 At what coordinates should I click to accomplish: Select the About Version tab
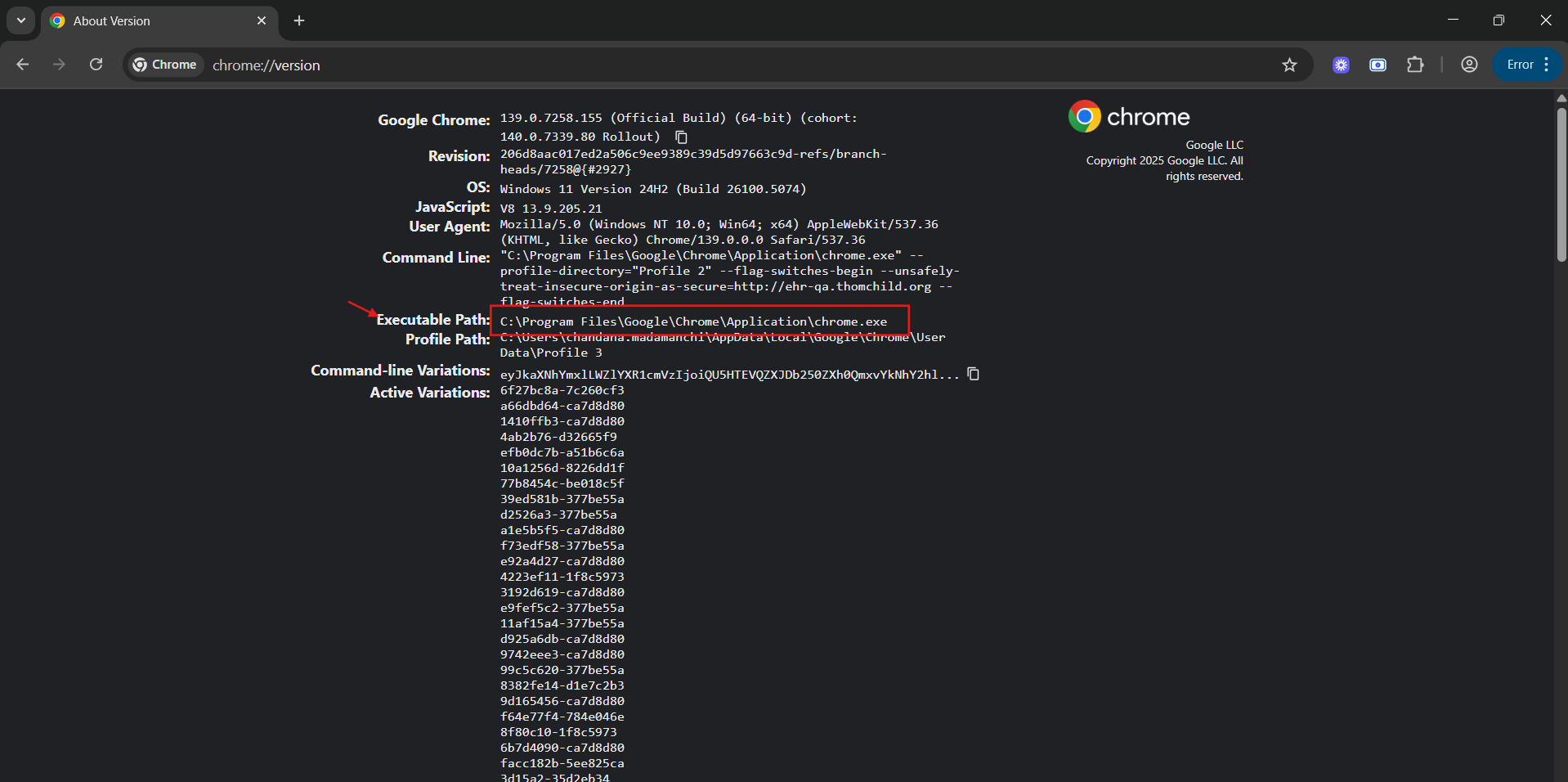[x=159, y=21]
